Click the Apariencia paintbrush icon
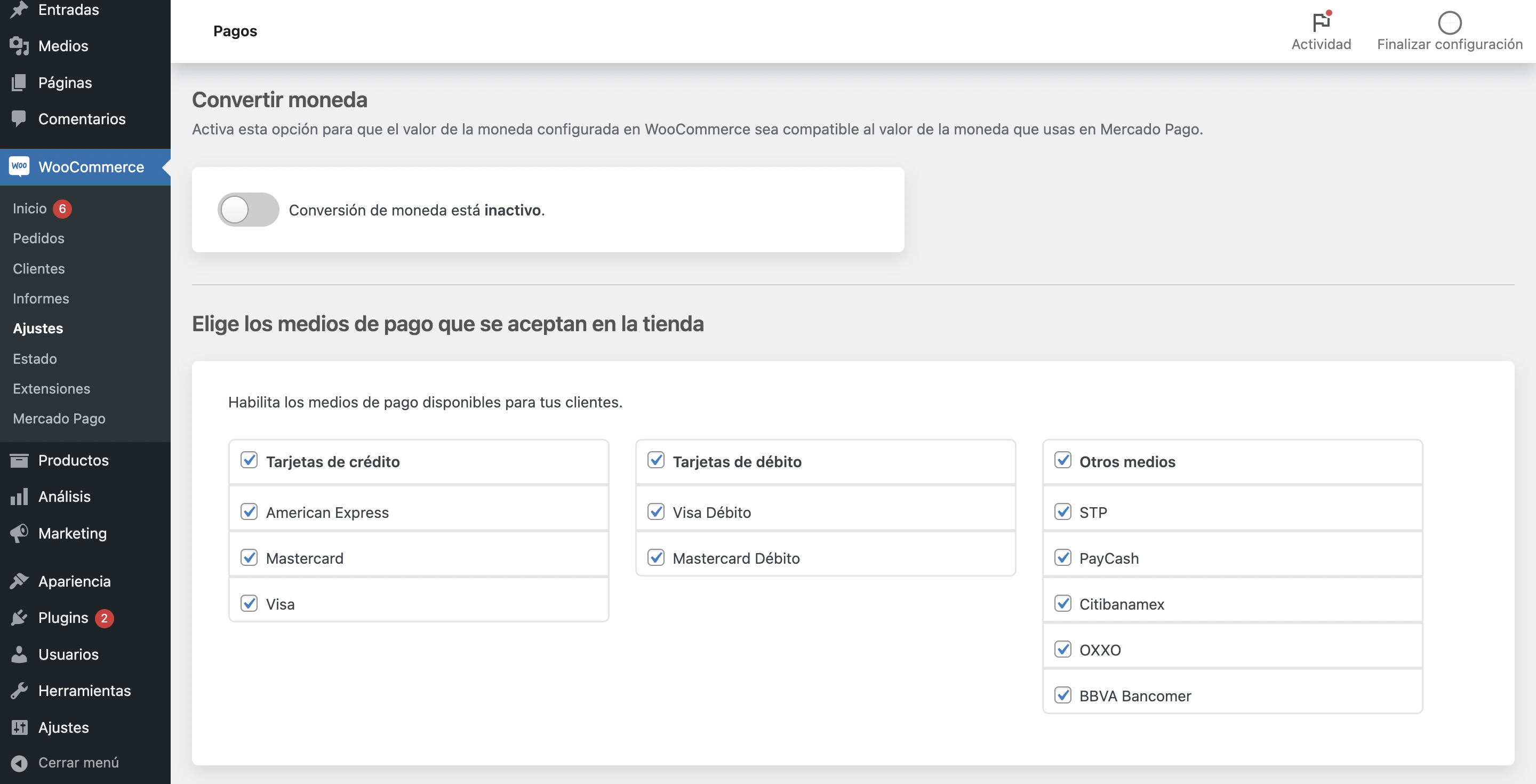Viewport: 1536px width, 784px height. click(x=19, y=581)
